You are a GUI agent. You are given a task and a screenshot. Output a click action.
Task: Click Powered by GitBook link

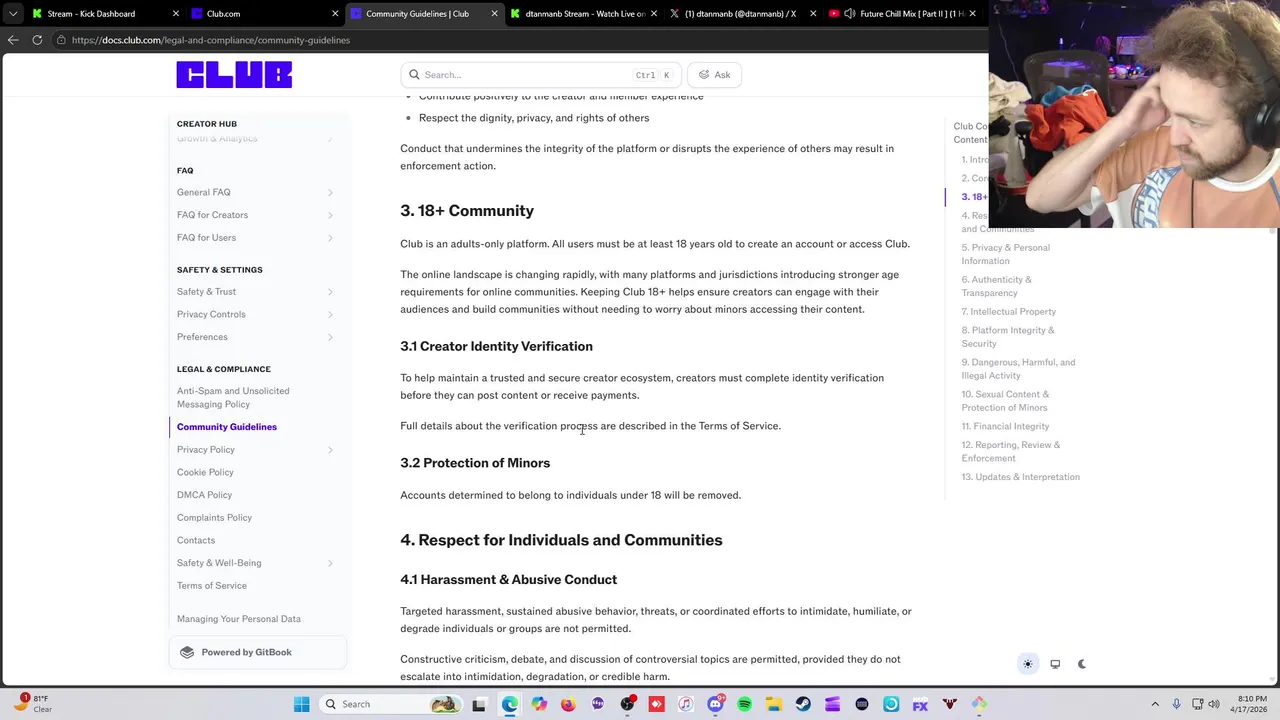tap(258, 652)
